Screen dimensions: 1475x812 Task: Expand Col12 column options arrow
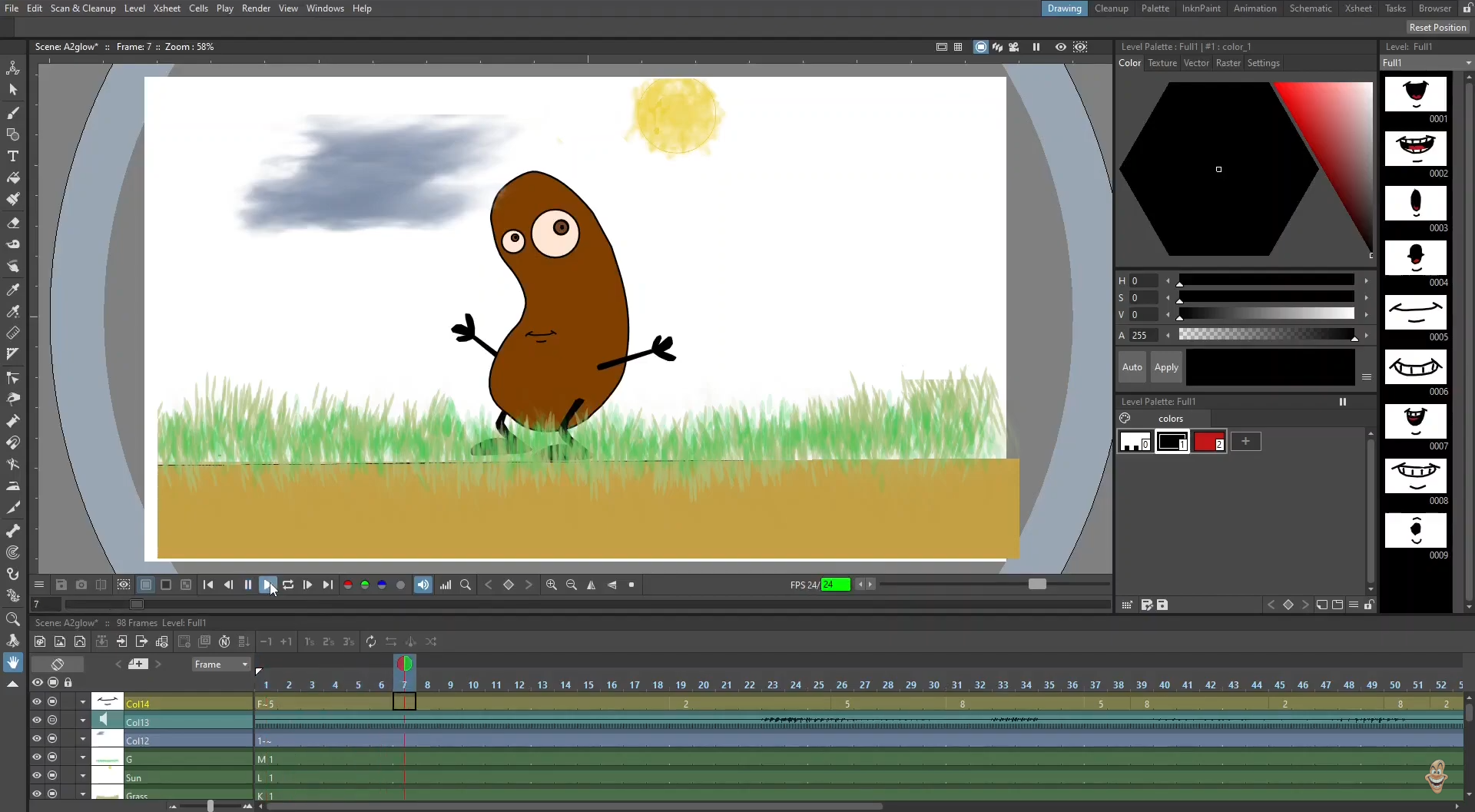tap(83, 739)
